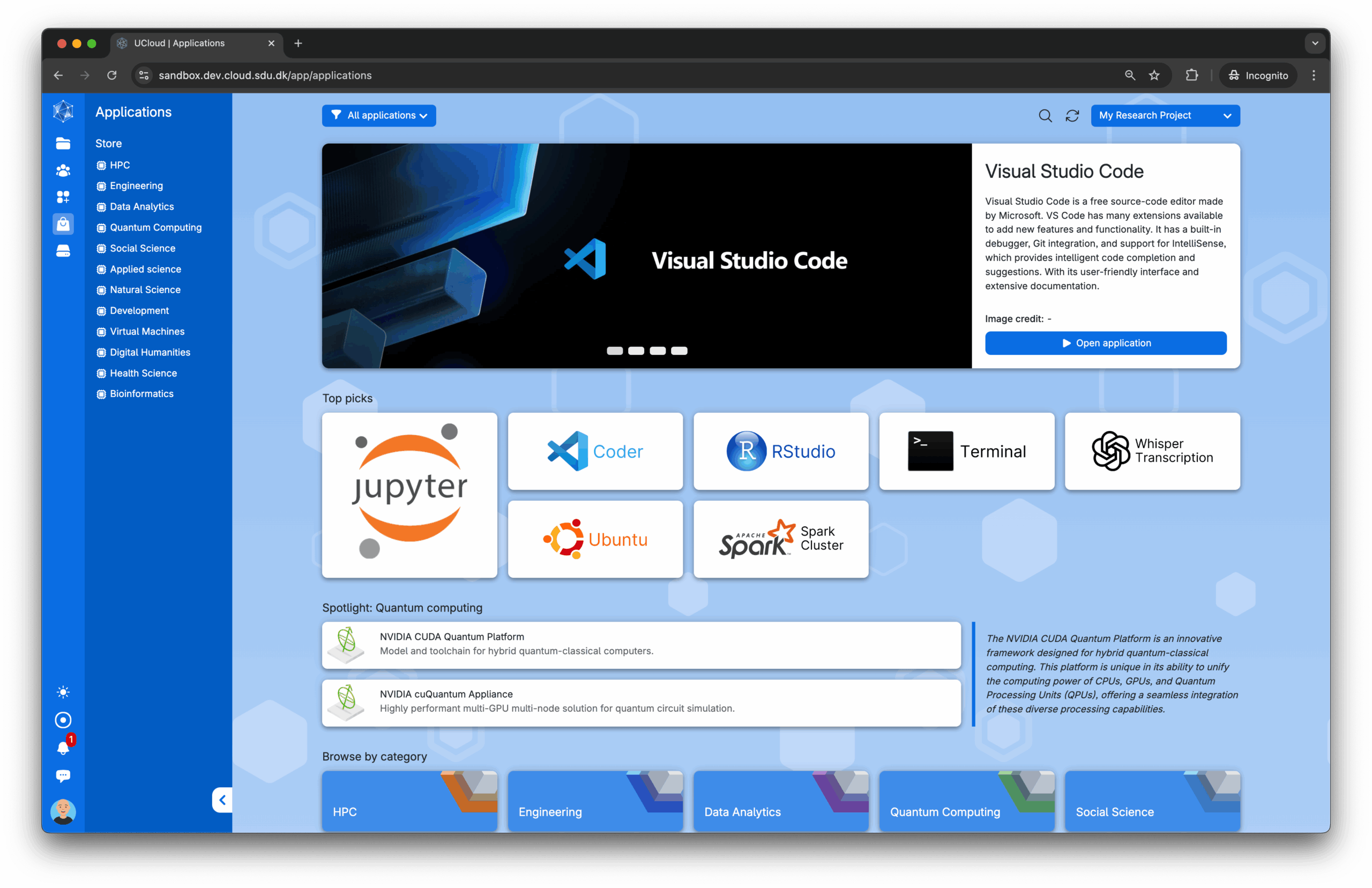The image size is (1372, 888).
Task: Select Engineering in Store sidebar list
Action: [130, 185]
